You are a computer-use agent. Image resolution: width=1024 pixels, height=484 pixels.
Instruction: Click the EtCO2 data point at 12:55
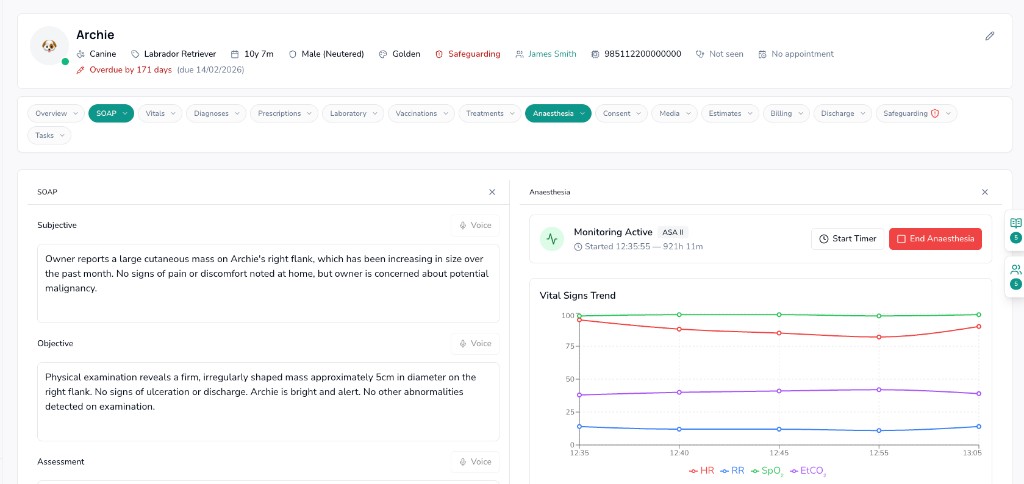pyautogui.click(x=879, y=389)
